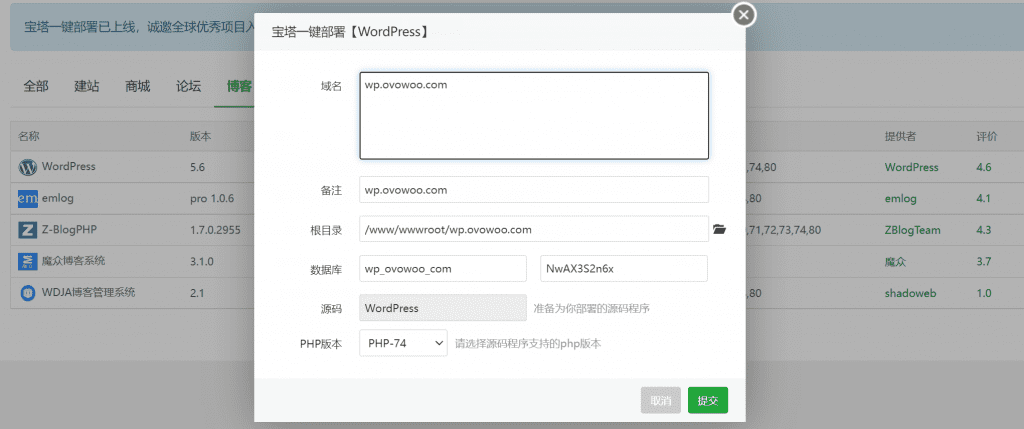This screenshot has height=429, width=1024.
Task: Open the 商城 category tab
Action: 137,86
